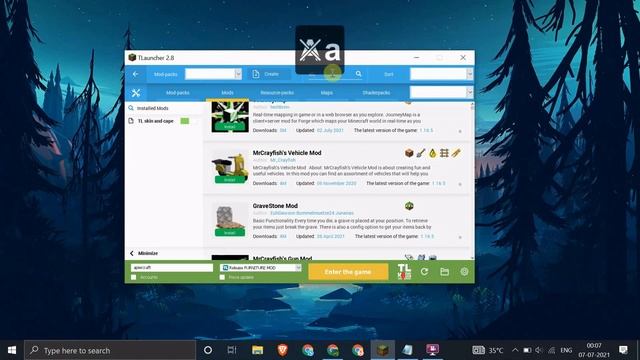640x360 pixels.
Task: Click the GraveStone Mod title
Action: [275, 206]
